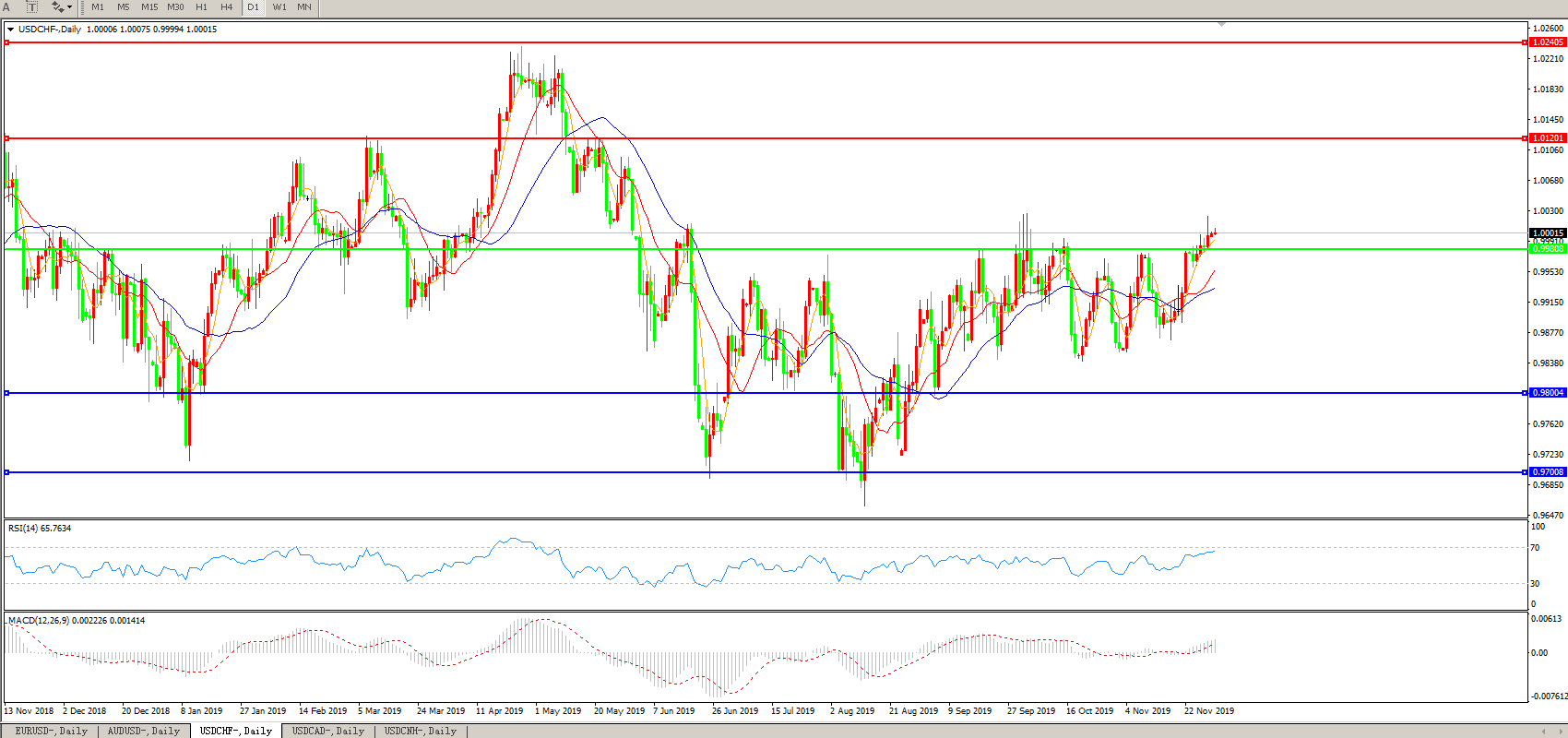The width and height of the screenshot is (1568, 738).
Task: Open the USDCNH Daily chart tab
Action: (x=421, y=731)
